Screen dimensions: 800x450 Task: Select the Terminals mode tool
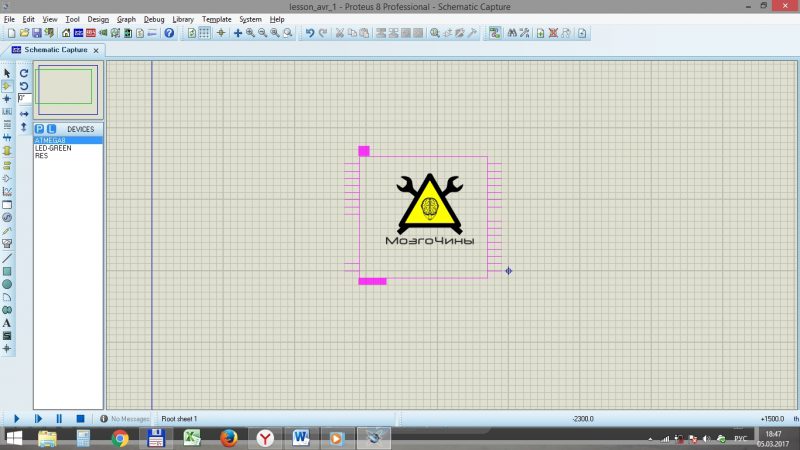pyautogui.click(x=7, y=165)
